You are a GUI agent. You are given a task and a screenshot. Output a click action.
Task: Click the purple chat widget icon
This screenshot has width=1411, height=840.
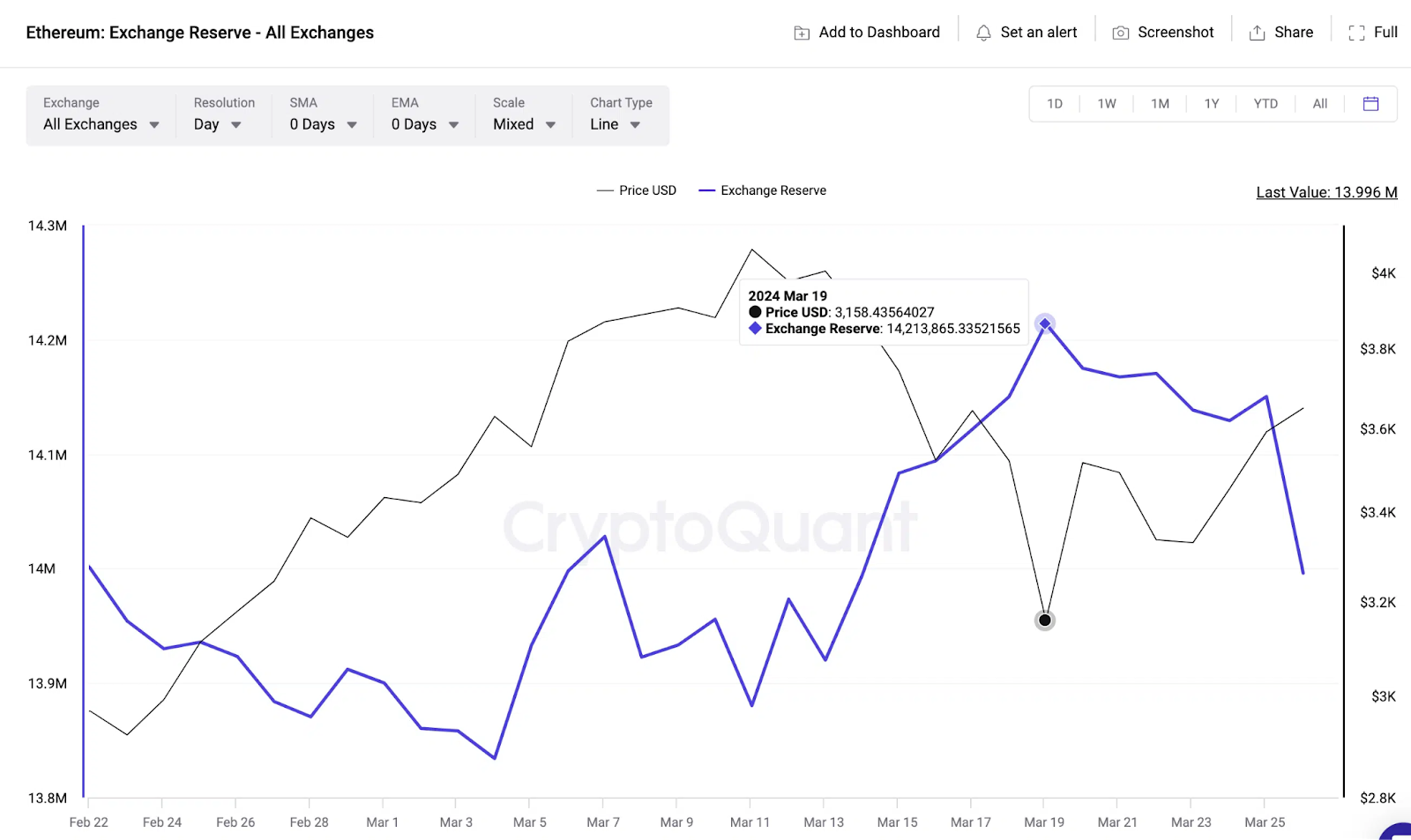click(x=1399, y=831)
